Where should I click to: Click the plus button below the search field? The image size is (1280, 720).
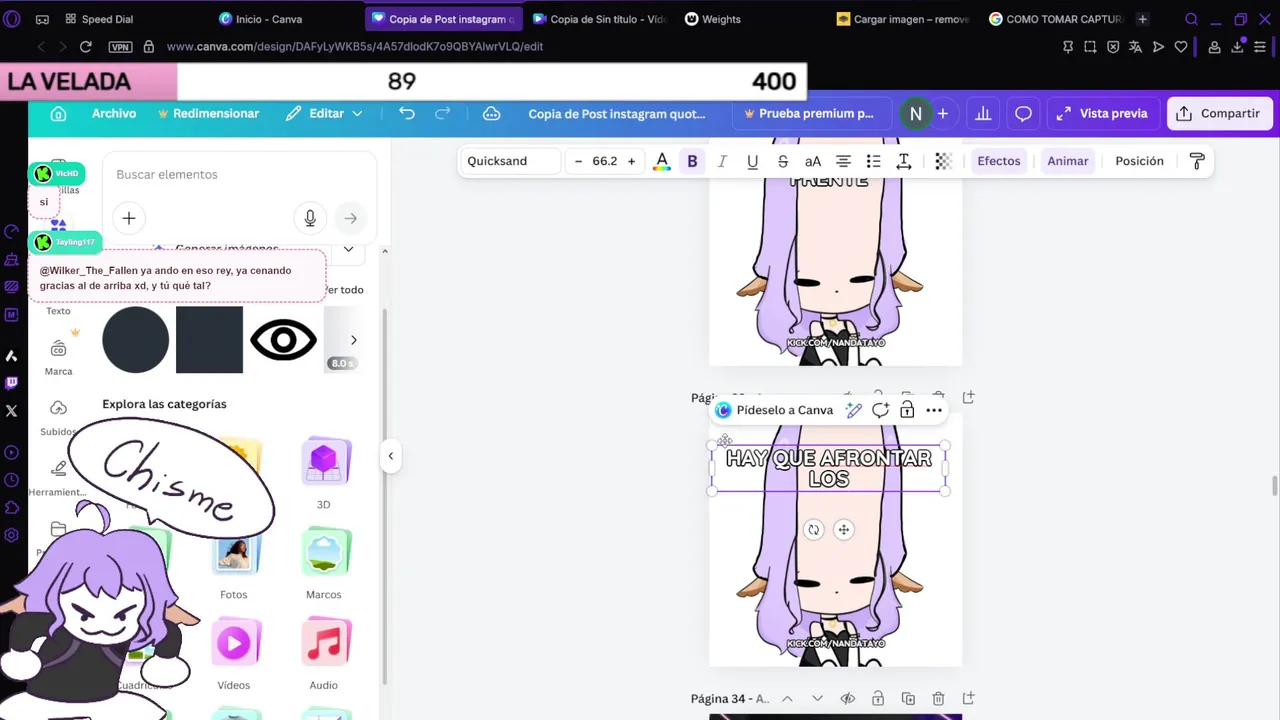pyautogui.click(x=128, y=218)
